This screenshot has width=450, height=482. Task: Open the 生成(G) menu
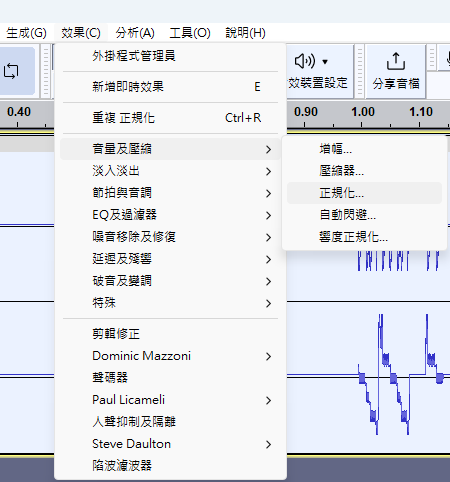(26, 33)
